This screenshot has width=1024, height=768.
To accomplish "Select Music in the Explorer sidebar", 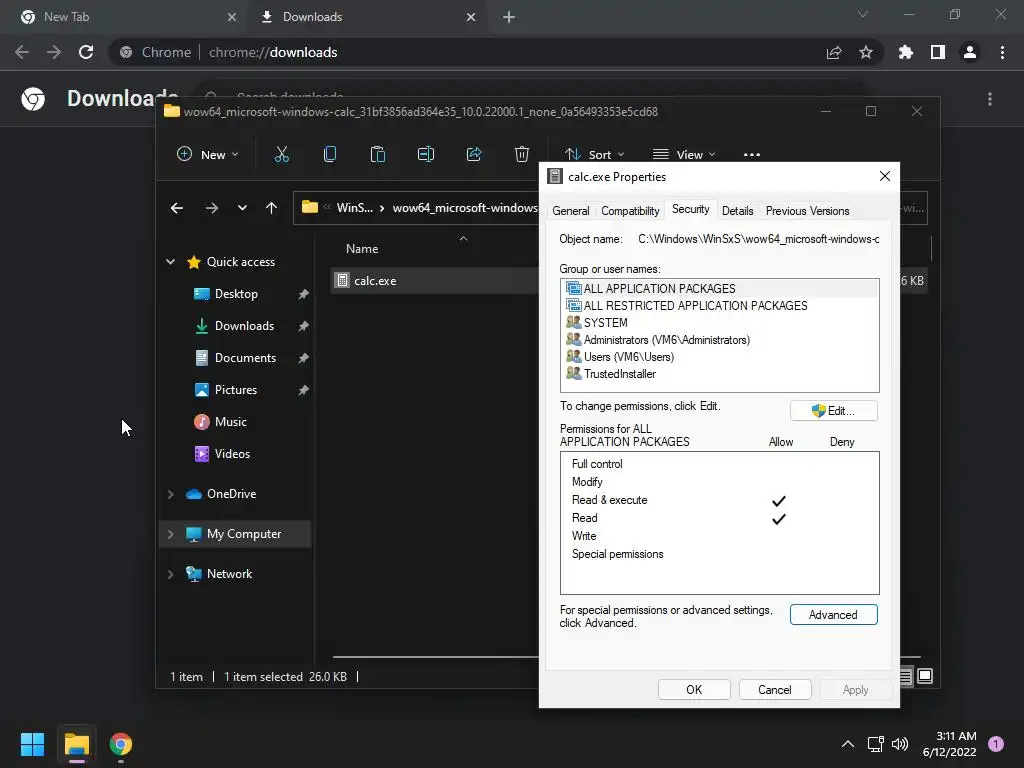I will pos(231,422).
